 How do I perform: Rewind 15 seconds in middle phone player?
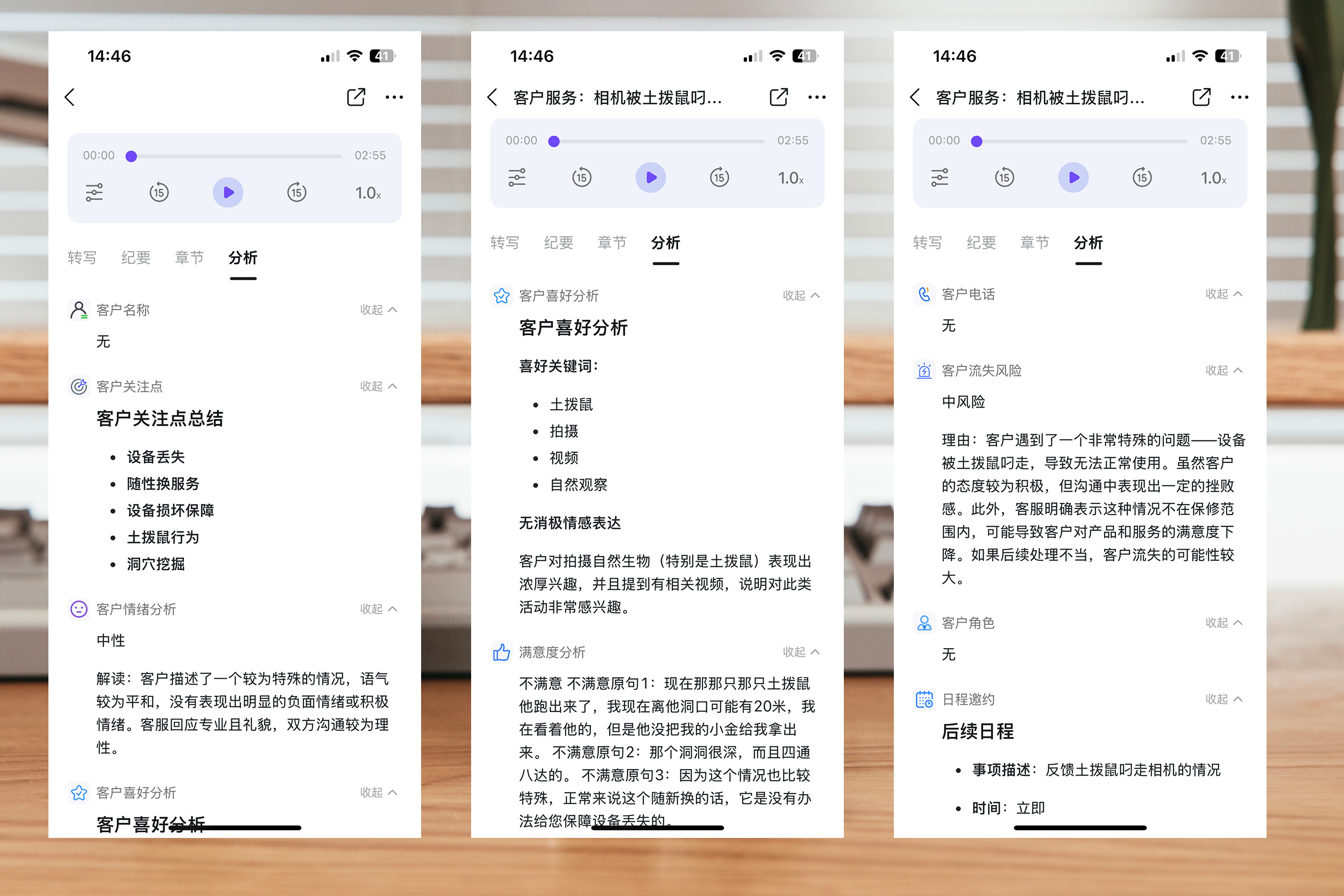(x=582, y=177)
